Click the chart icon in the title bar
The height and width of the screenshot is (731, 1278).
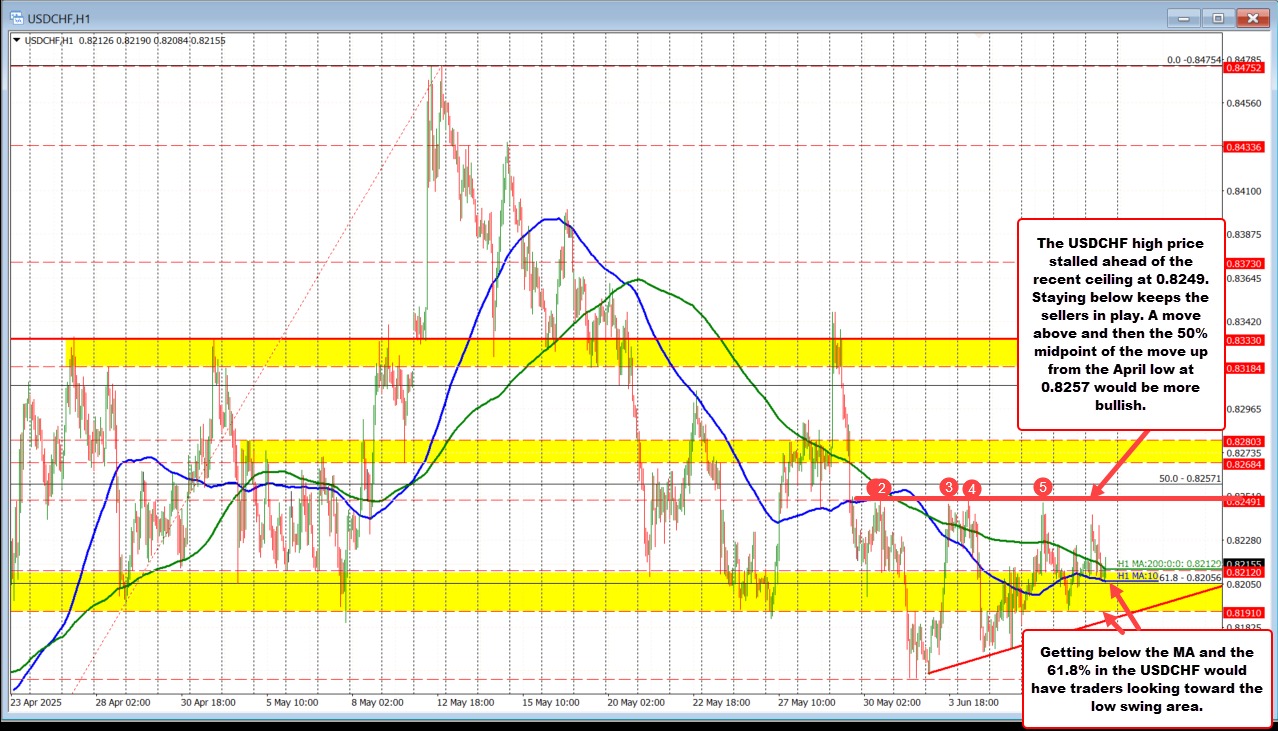(14, 17)
